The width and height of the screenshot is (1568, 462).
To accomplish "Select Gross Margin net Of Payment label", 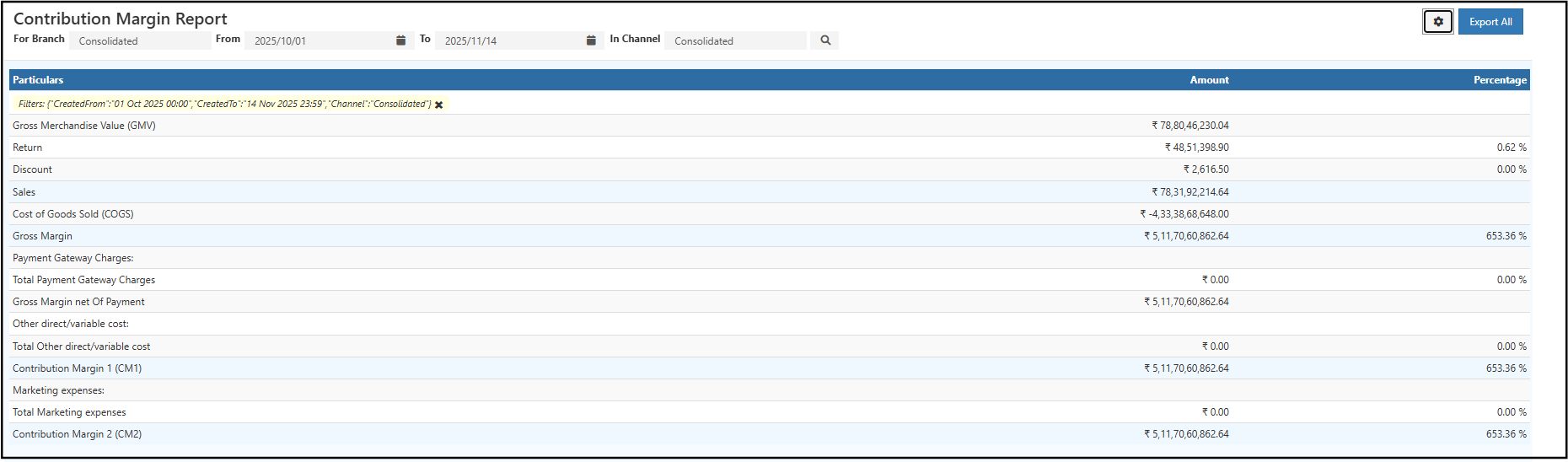I will point(78,302).
